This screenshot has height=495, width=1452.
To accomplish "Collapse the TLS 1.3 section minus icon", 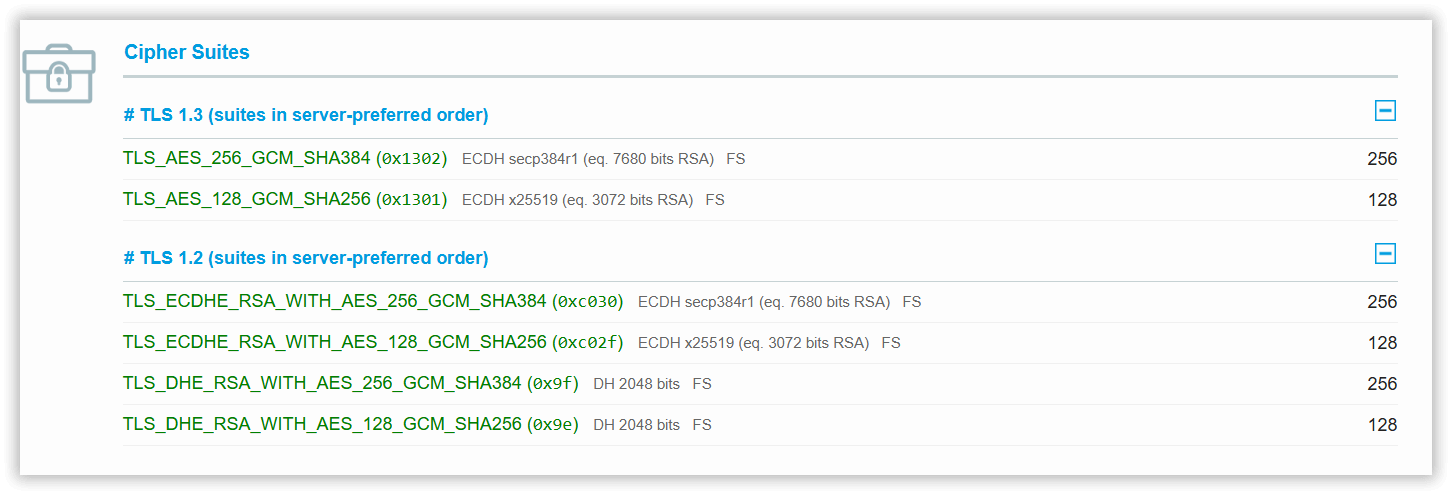I will [1385, 111].
